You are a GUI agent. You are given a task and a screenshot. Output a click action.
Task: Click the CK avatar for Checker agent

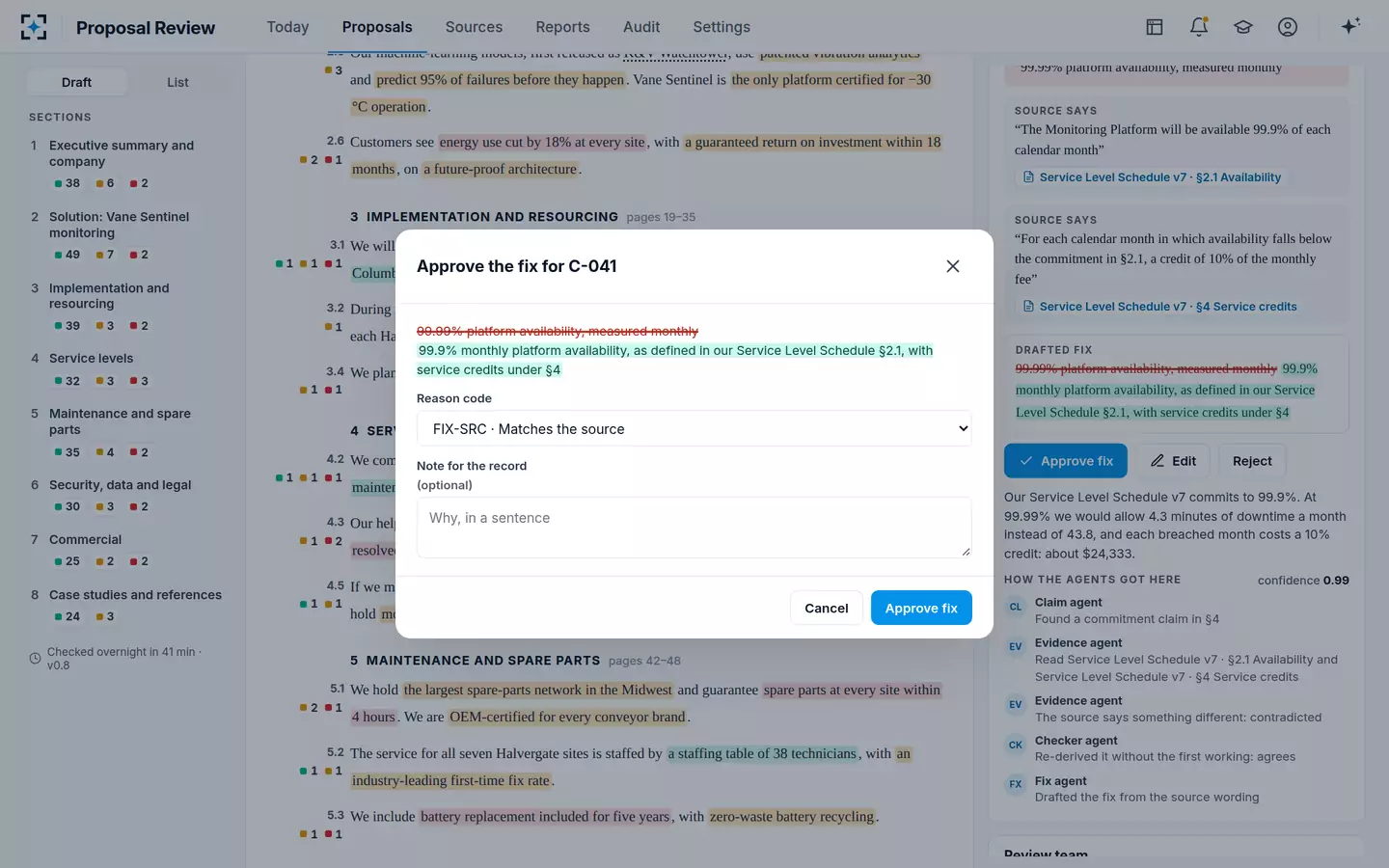click(1016, 745)
